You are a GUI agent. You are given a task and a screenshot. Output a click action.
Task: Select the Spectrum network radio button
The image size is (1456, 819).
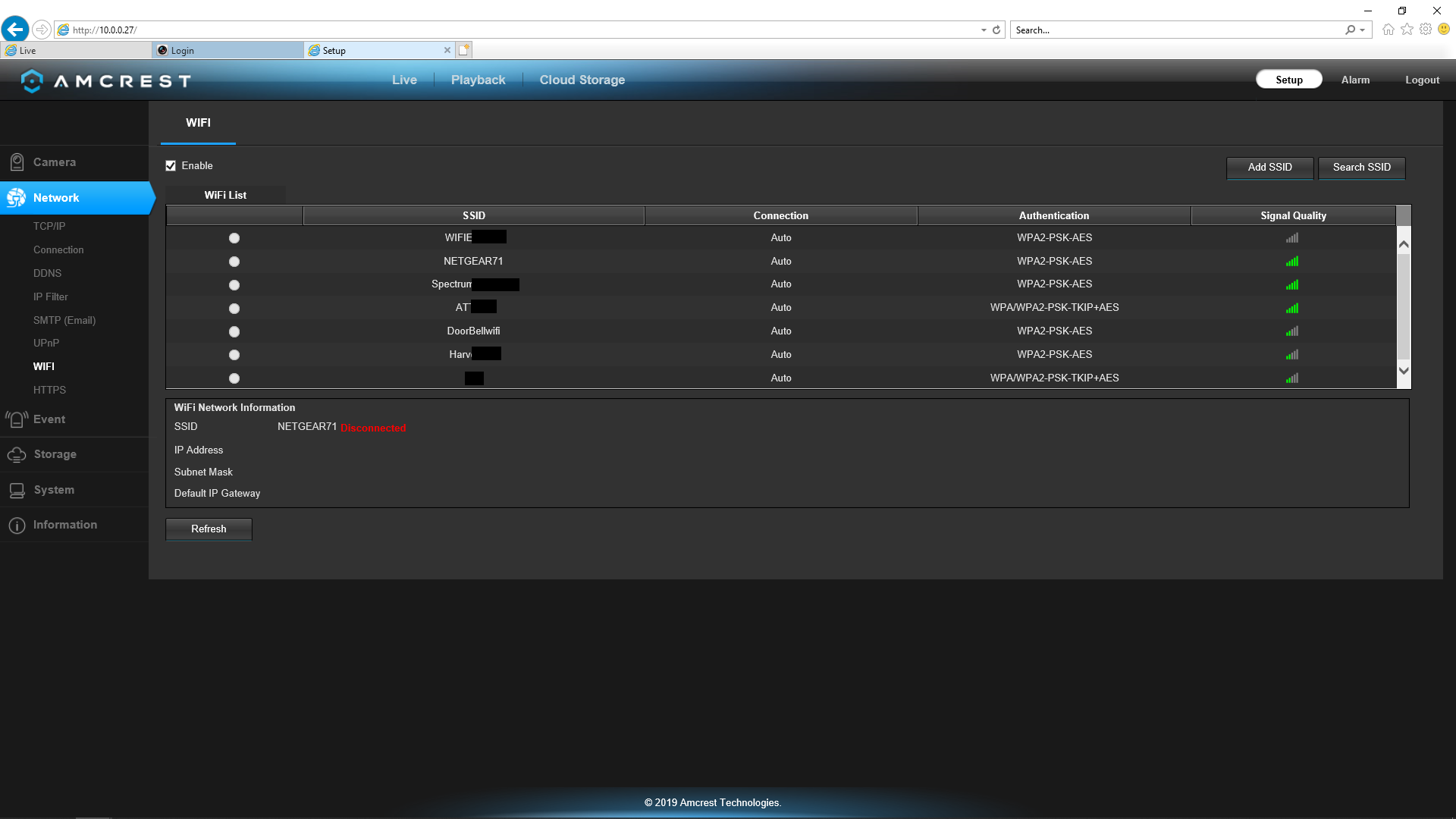coord(234,285)
